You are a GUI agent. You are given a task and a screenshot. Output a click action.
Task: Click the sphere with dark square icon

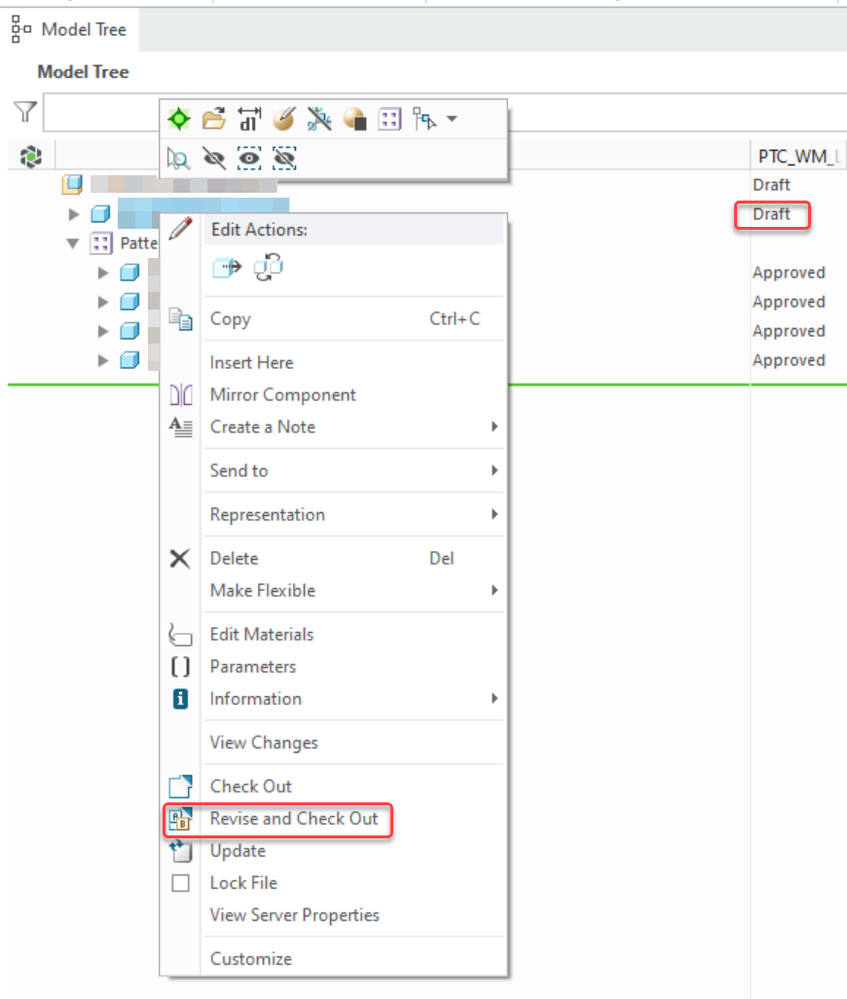point(354,119)
